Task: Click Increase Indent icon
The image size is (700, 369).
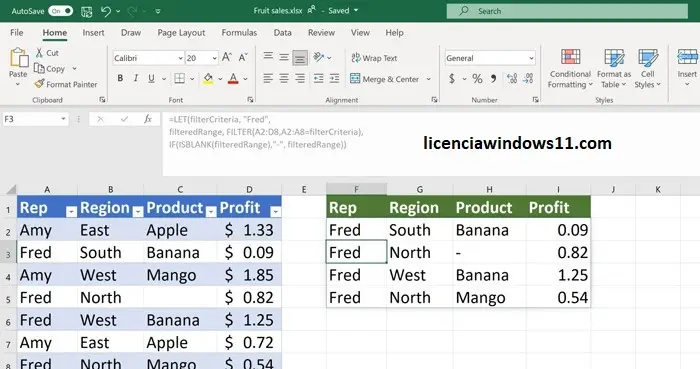Action: click(x=334, y=79)
